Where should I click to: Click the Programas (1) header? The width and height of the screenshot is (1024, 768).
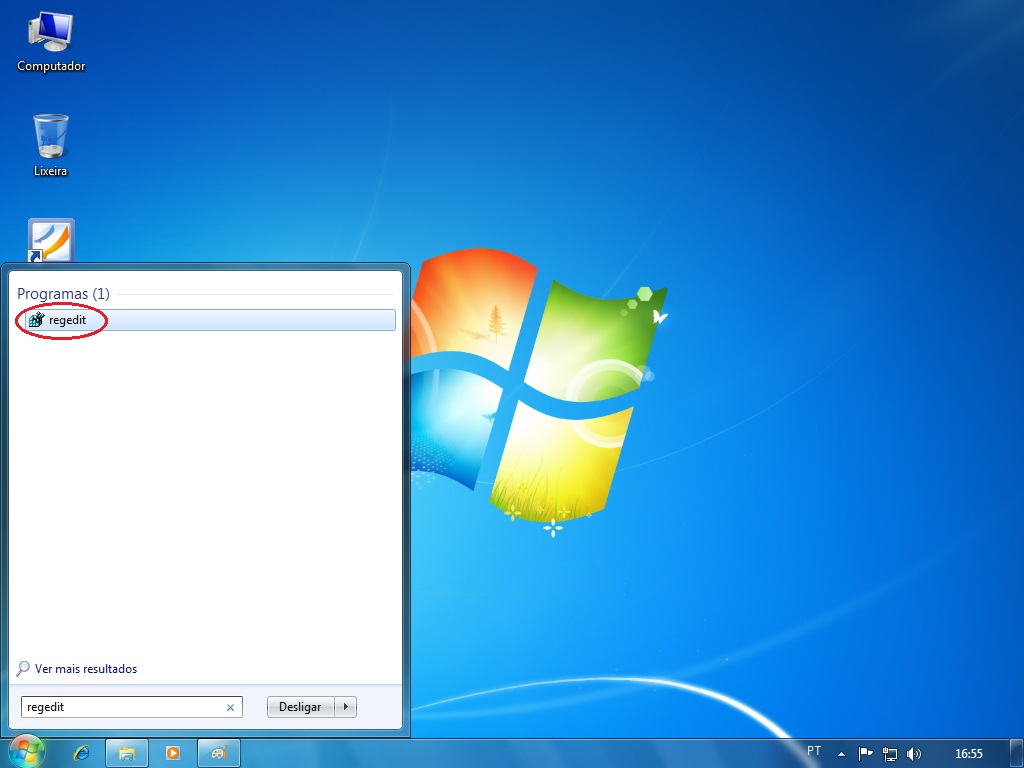click(63, 293)
